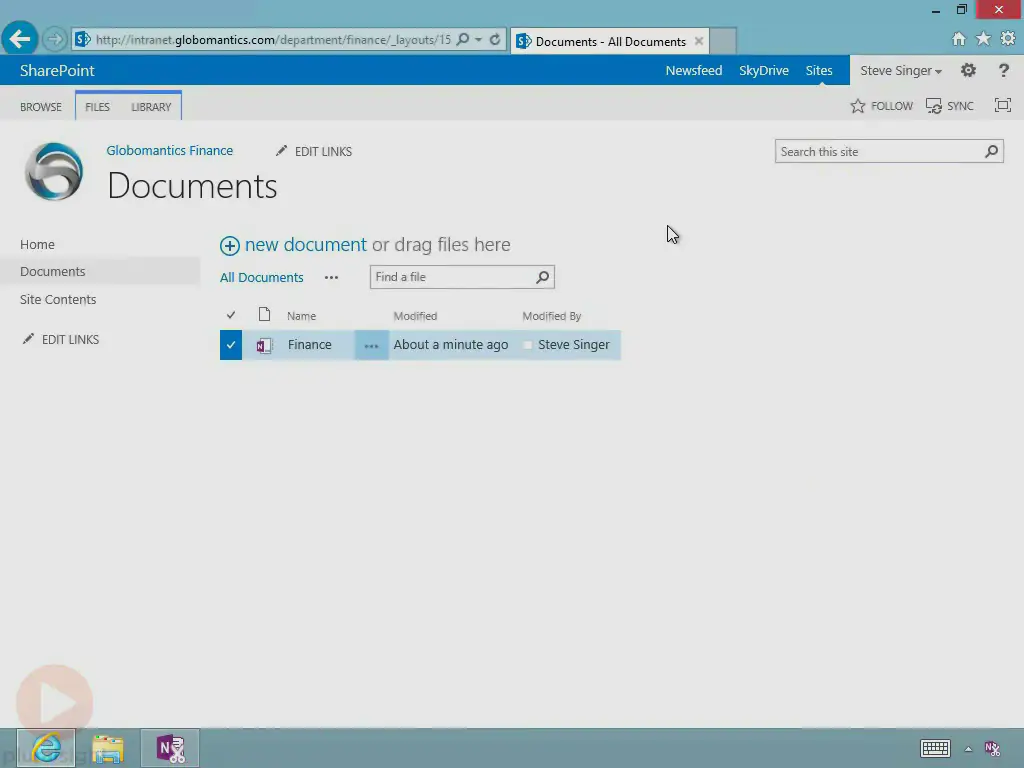Toggle FOLLOW for this document library
The image size is (1024, 768).
tap(881, 106)
